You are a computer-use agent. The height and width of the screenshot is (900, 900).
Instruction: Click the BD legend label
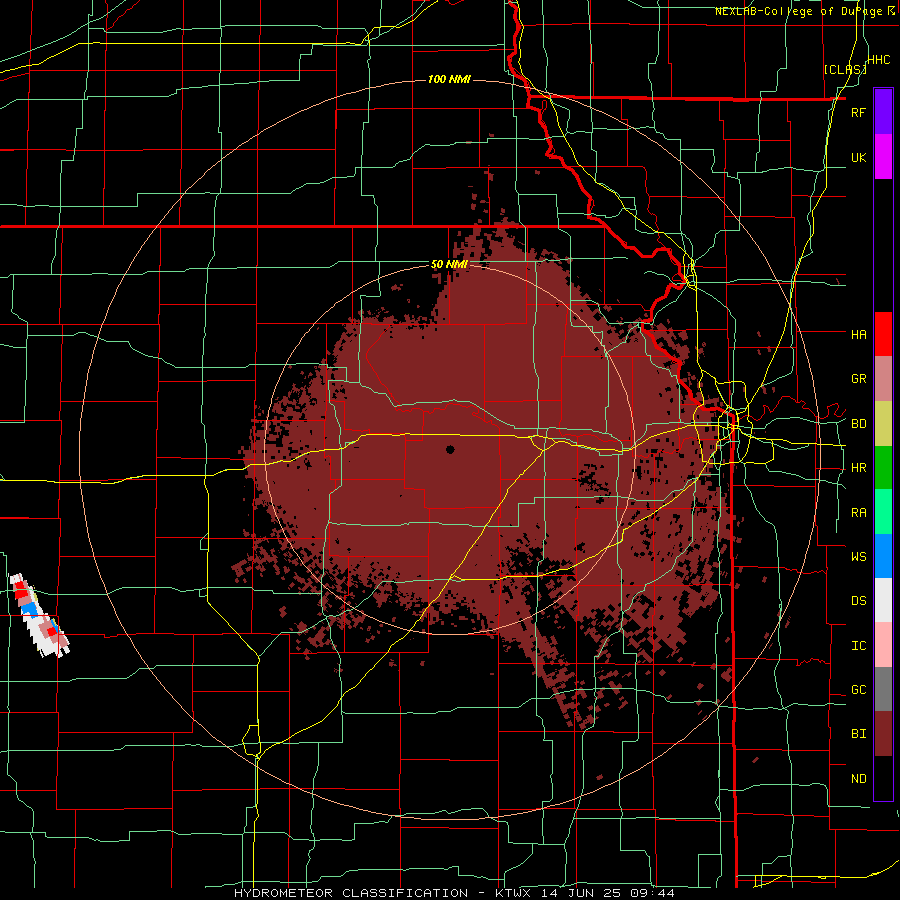tap(858, 424)
